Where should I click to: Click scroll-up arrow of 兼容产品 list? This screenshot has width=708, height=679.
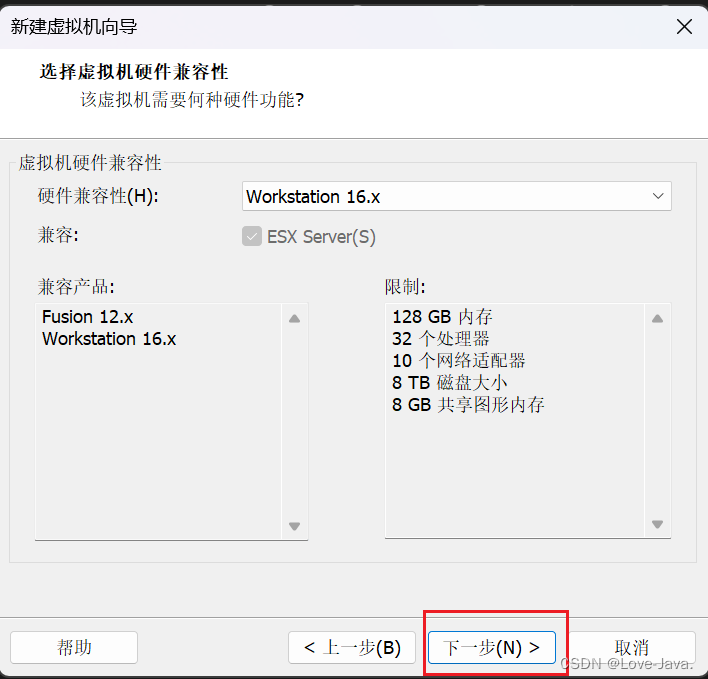point(294,319)
